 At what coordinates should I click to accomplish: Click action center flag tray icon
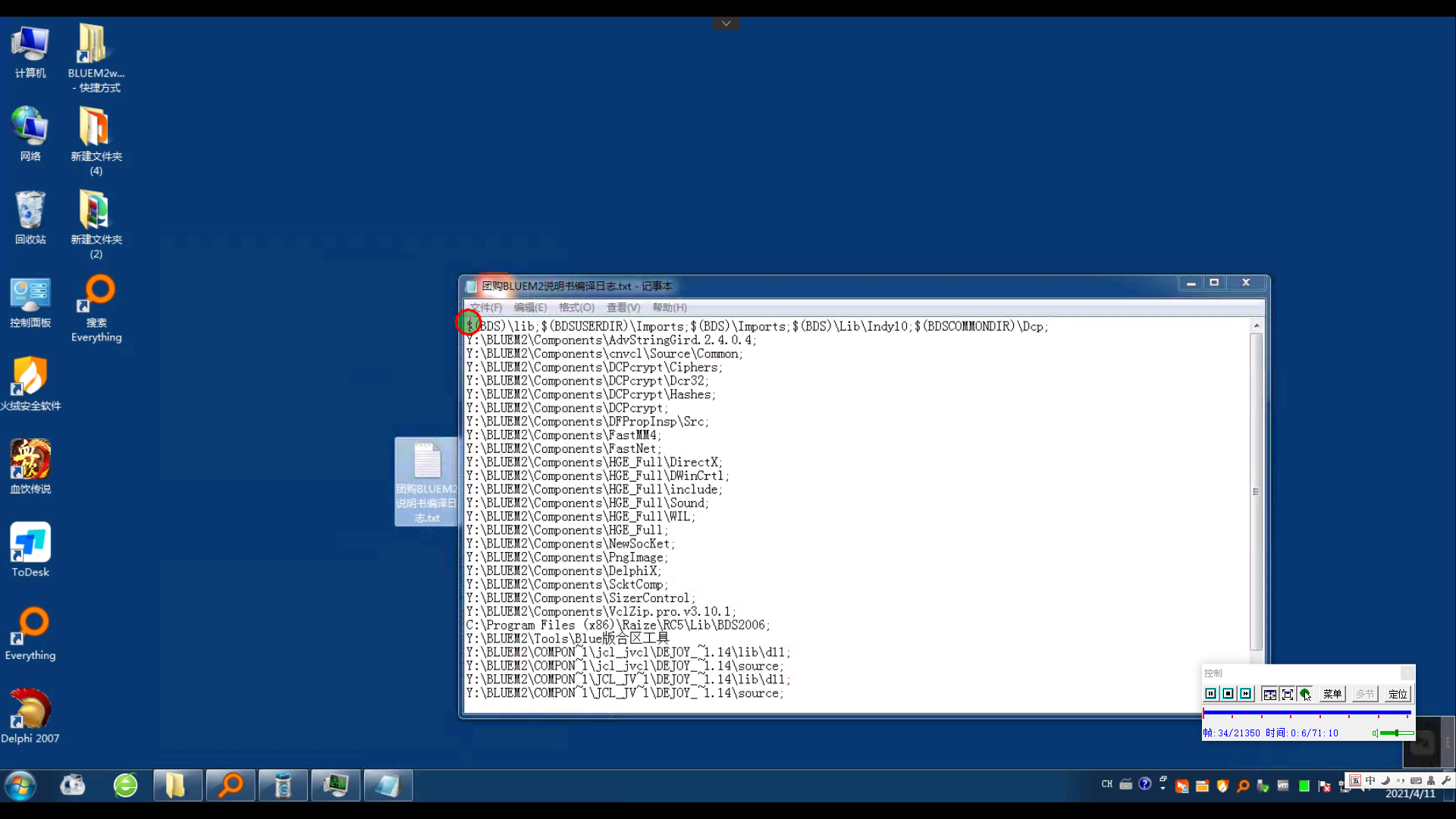click(1324, 786)
